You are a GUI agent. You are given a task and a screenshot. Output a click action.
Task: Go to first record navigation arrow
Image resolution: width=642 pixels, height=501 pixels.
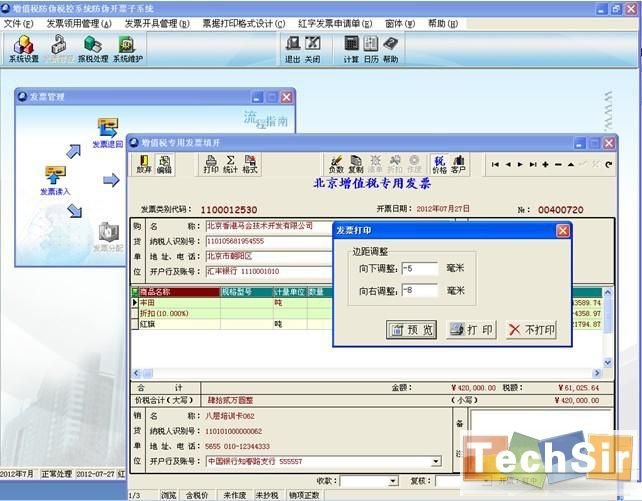pos(495,165)
